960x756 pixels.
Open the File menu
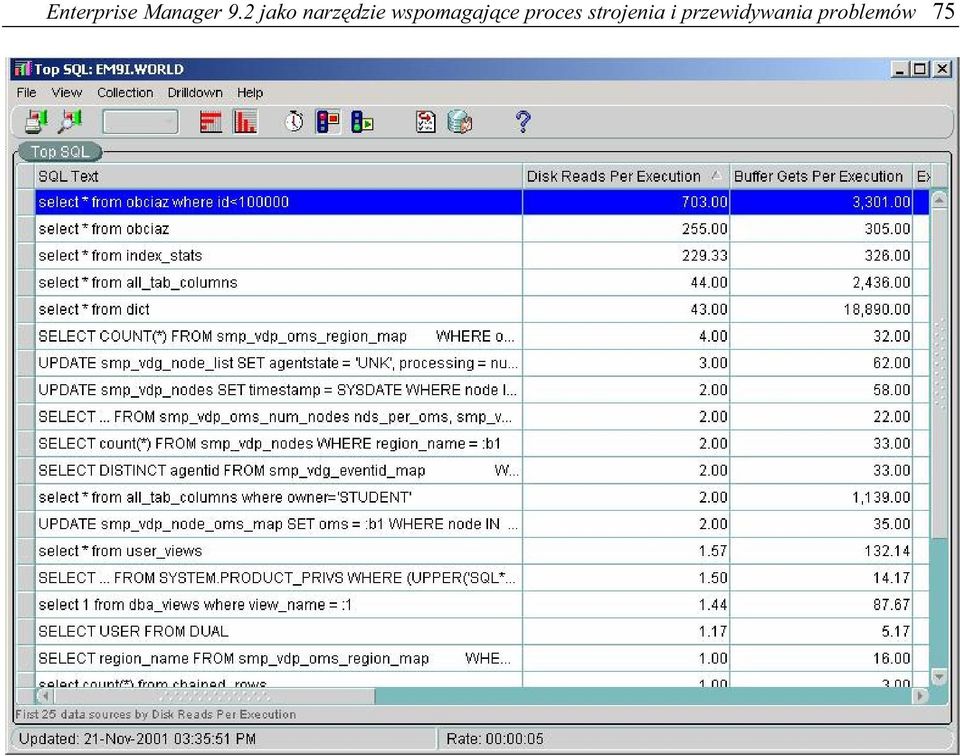pos(26,92)
